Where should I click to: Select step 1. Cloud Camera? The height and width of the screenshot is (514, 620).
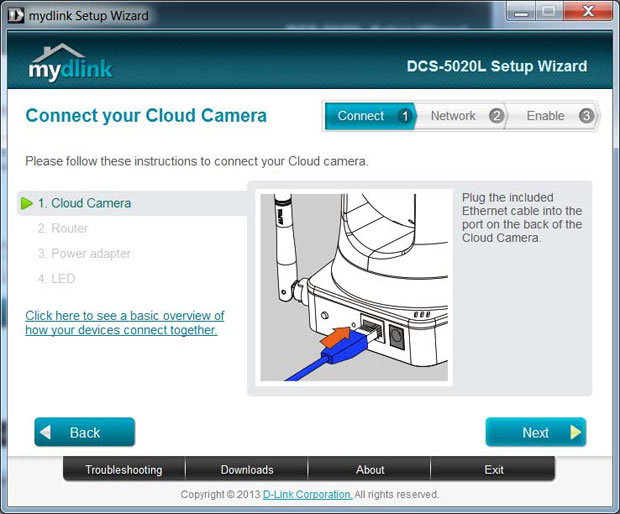(x=132, y=203)
